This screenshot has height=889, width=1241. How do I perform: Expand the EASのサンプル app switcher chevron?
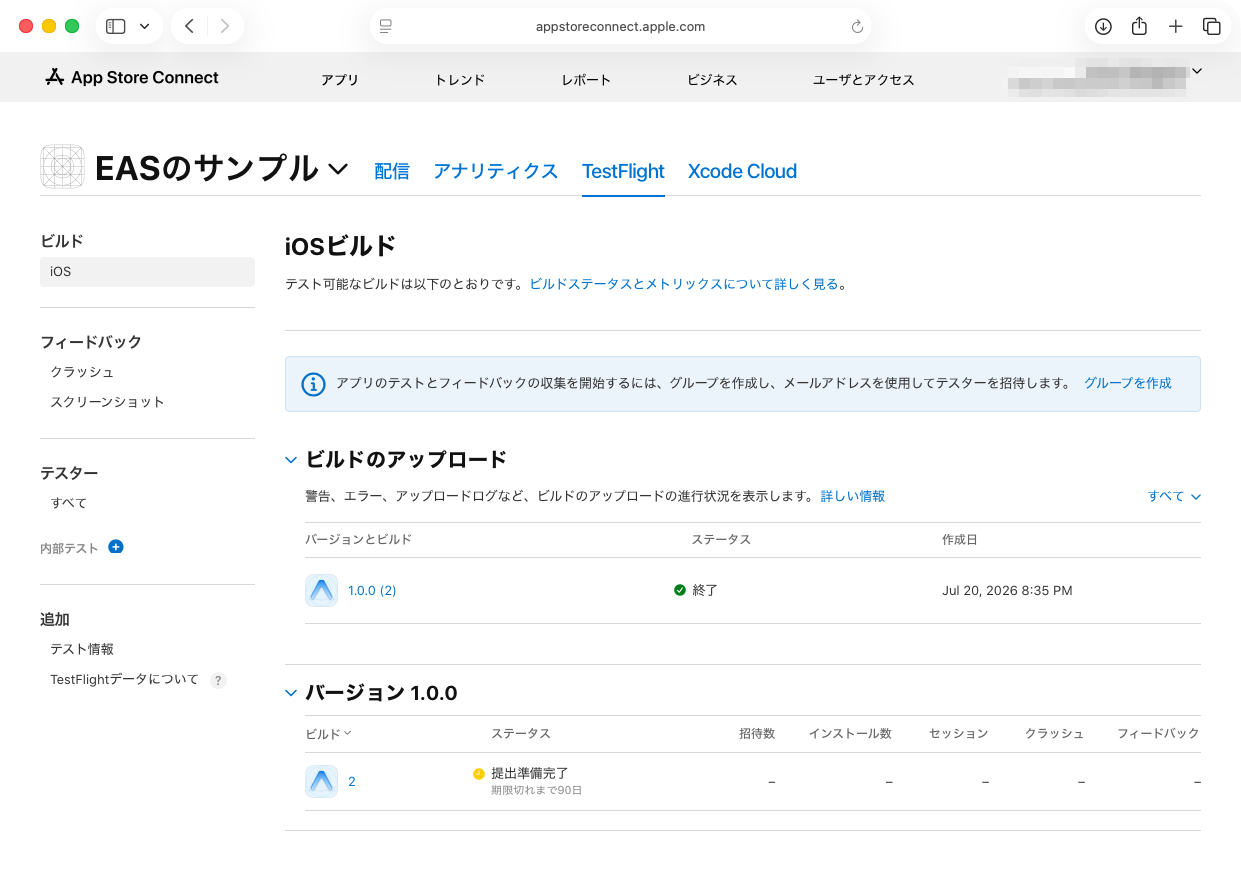pos(338,168)
